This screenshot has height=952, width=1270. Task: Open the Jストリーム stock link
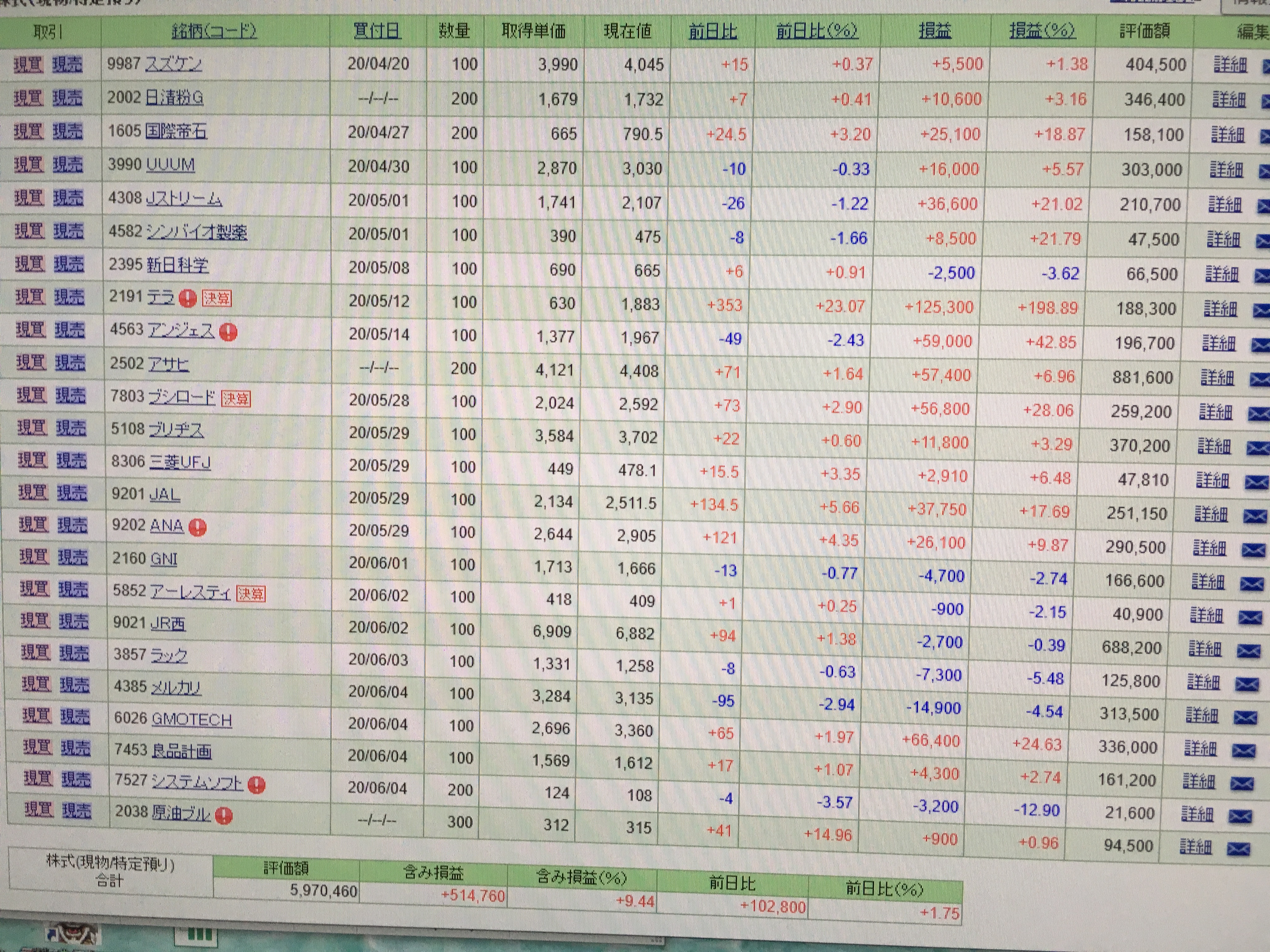pos(184,199)
